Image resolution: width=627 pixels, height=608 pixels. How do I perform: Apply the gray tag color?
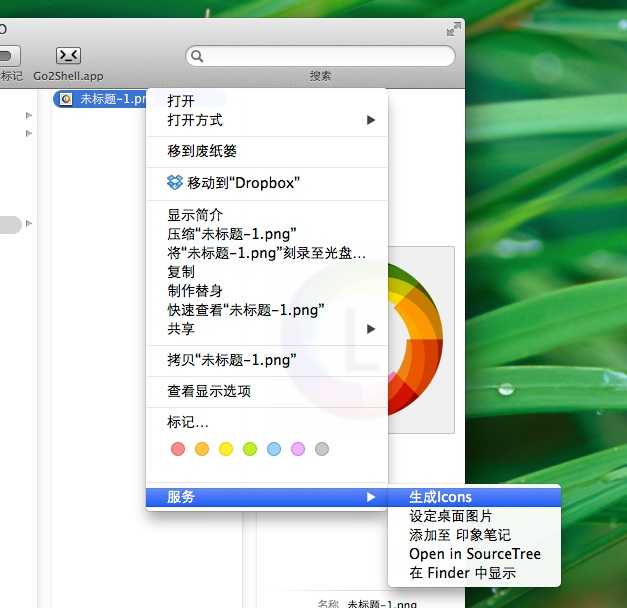(322, 449)
